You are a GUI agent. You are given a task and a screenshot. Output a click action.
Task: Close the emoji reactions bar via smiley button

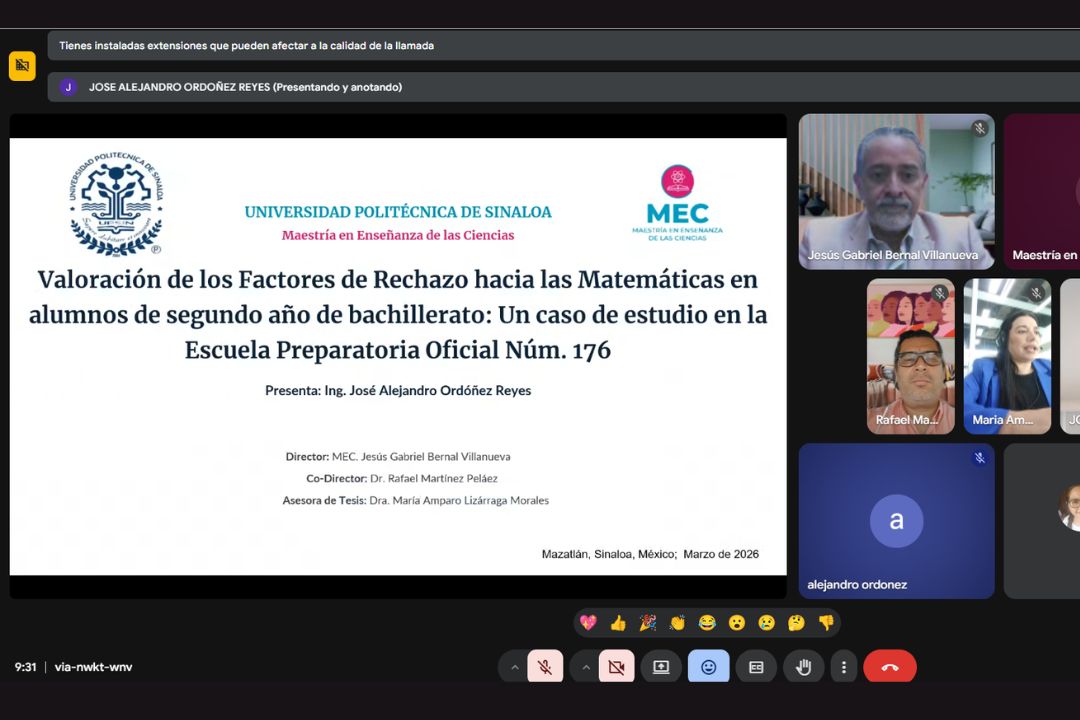[x=708, y=667]
